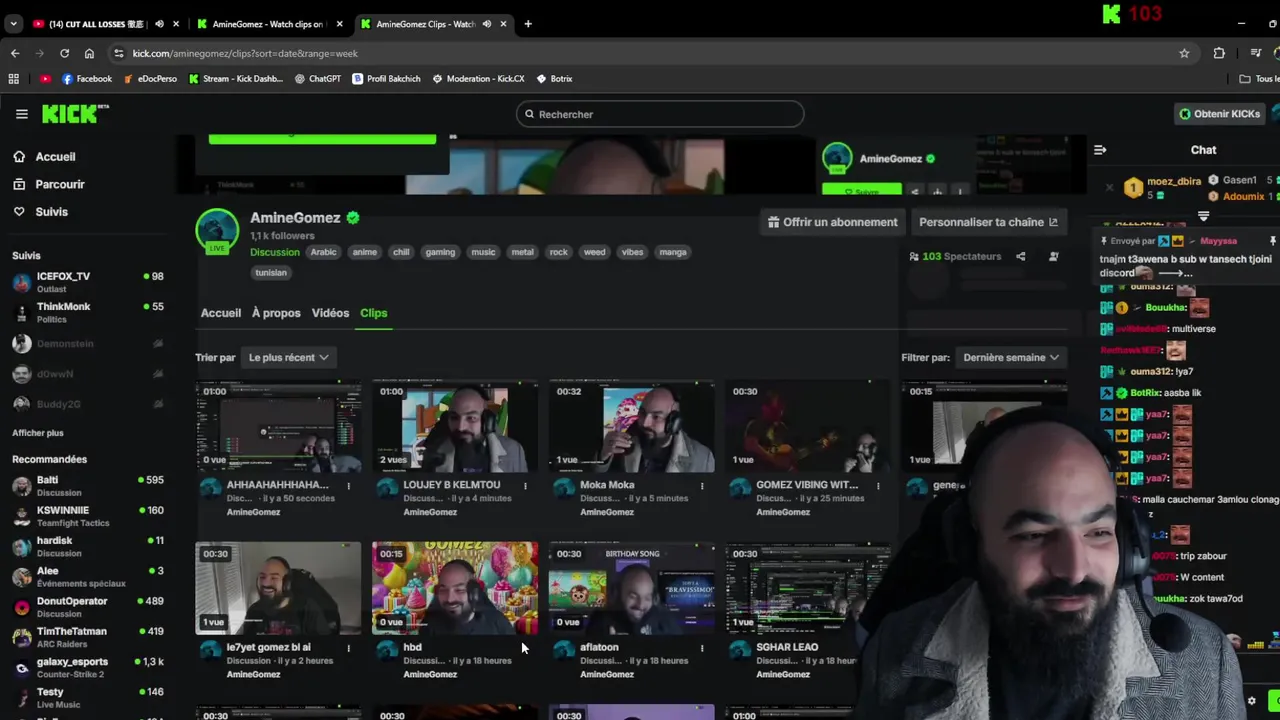
Task: Go back in browser history
Action: [15, 53]
